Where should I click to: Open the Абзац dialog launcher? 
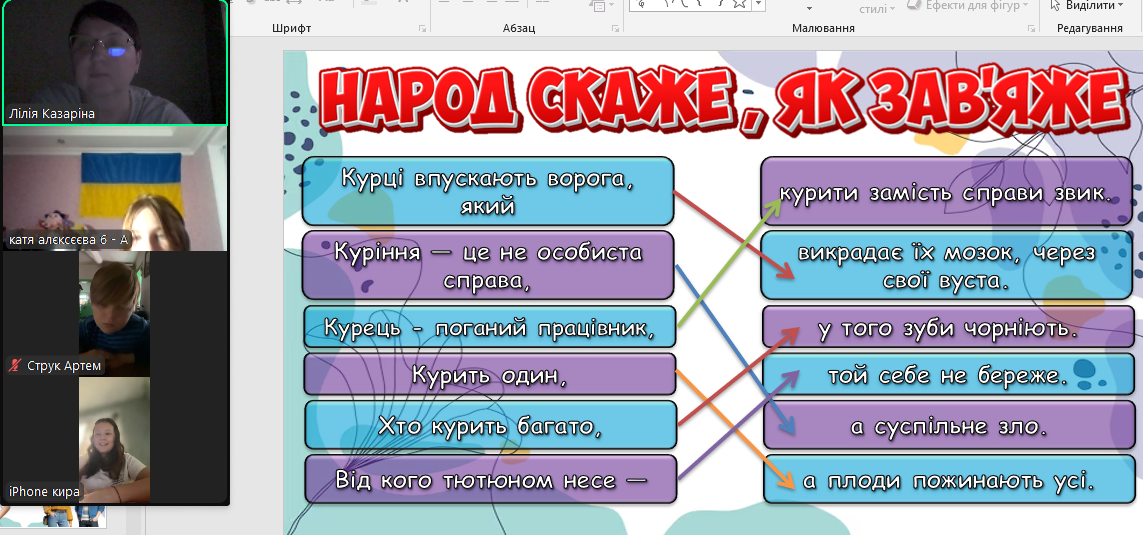(x=616, y=28)
